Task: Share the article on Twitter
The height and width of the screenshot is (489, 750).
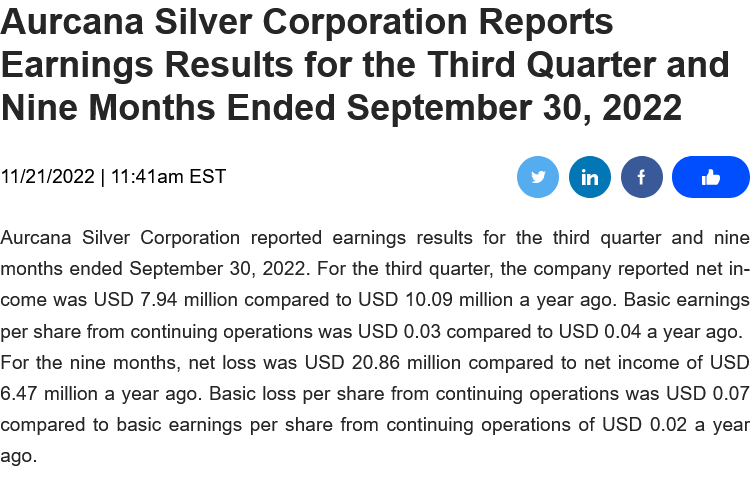Action: click(538, 177)
